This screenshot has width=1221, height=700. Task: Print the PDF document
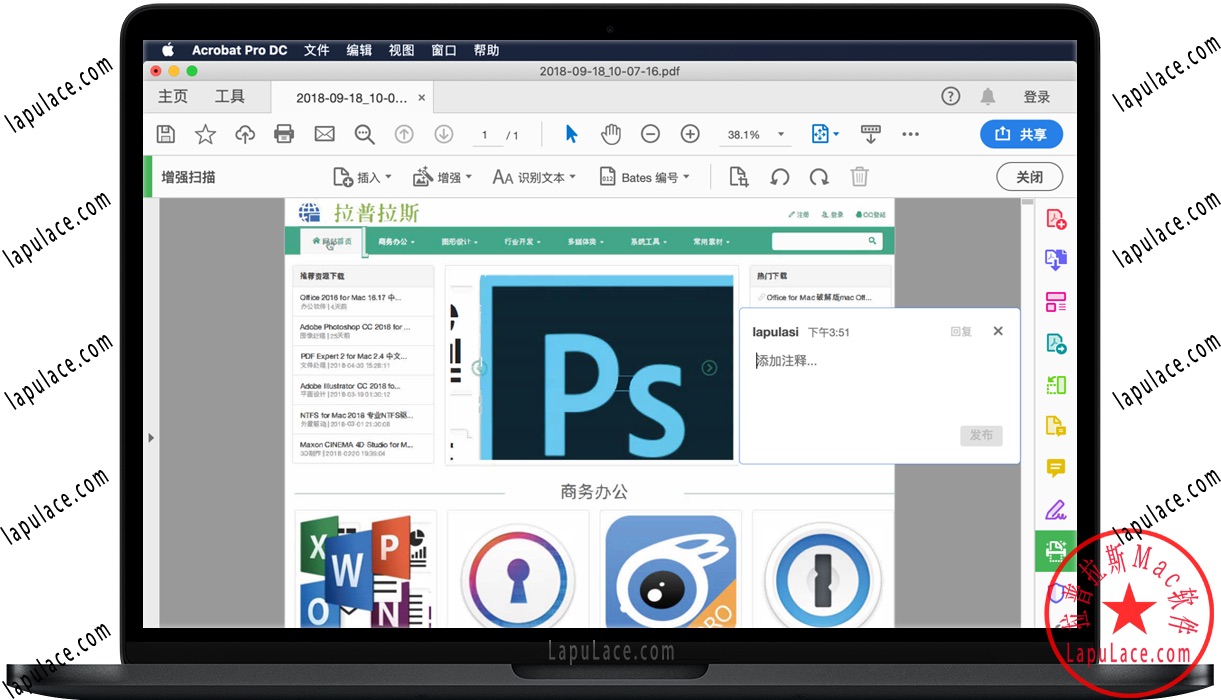(x=284, y=133)
